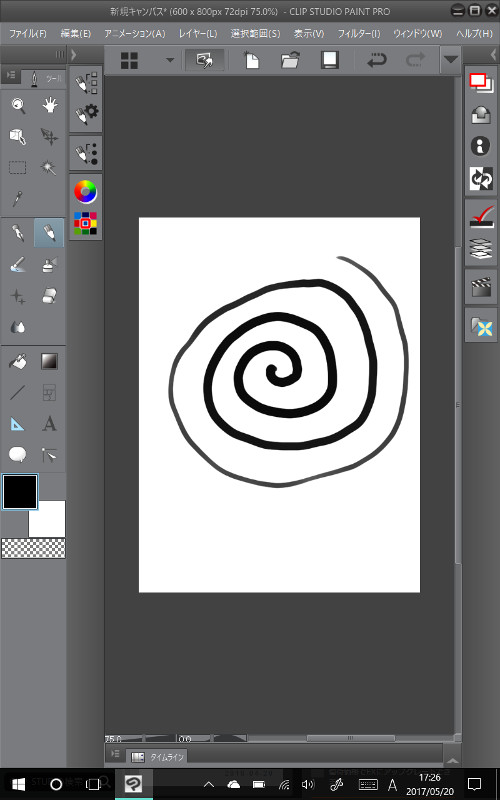Select the Eraser tool
The width and height of the screenshot is (500, 800).
(49, 296)
